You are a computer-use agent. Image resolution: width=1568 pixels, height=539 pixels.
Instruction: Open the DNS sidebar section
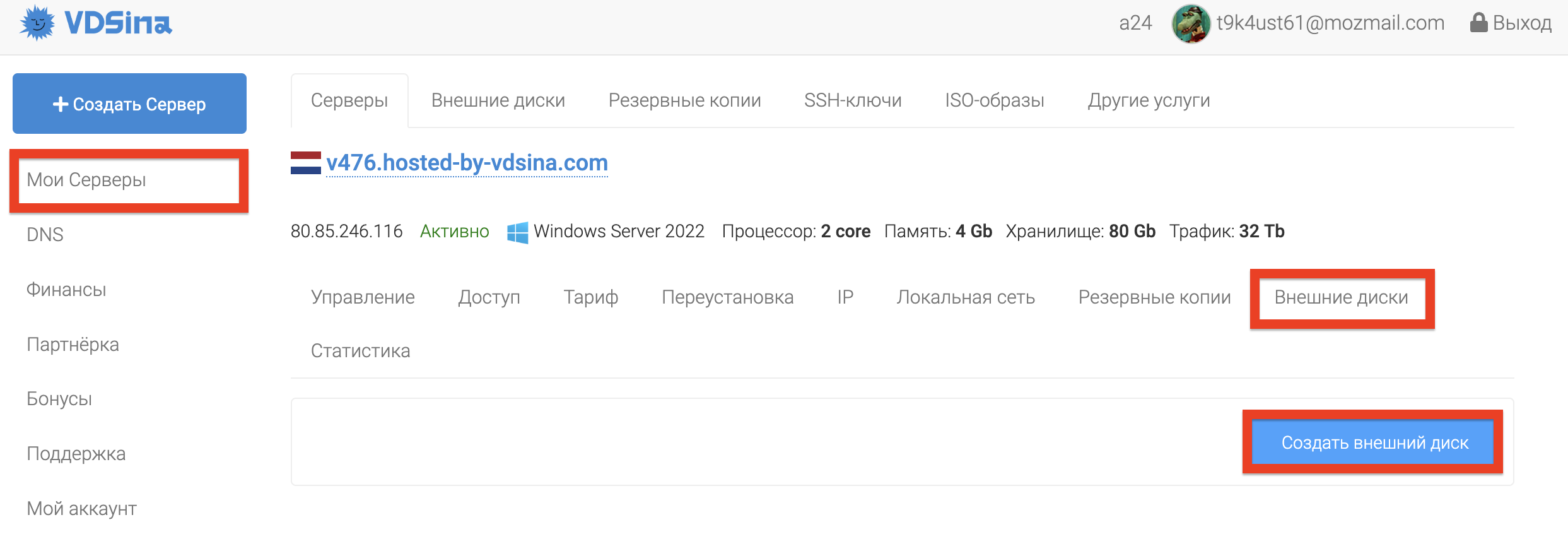tap(45, 235)
